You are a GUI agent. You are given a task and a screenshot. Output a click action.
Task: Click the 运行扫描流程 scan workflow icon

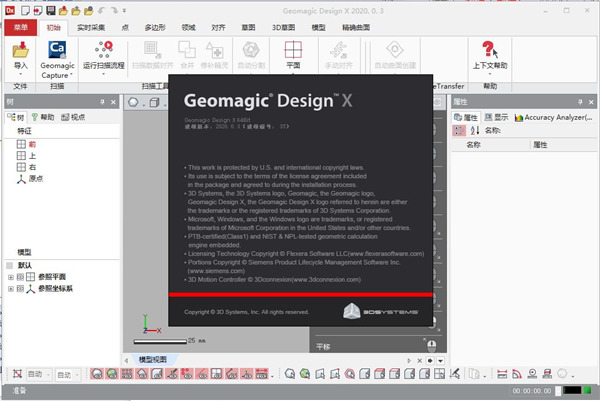104,49
